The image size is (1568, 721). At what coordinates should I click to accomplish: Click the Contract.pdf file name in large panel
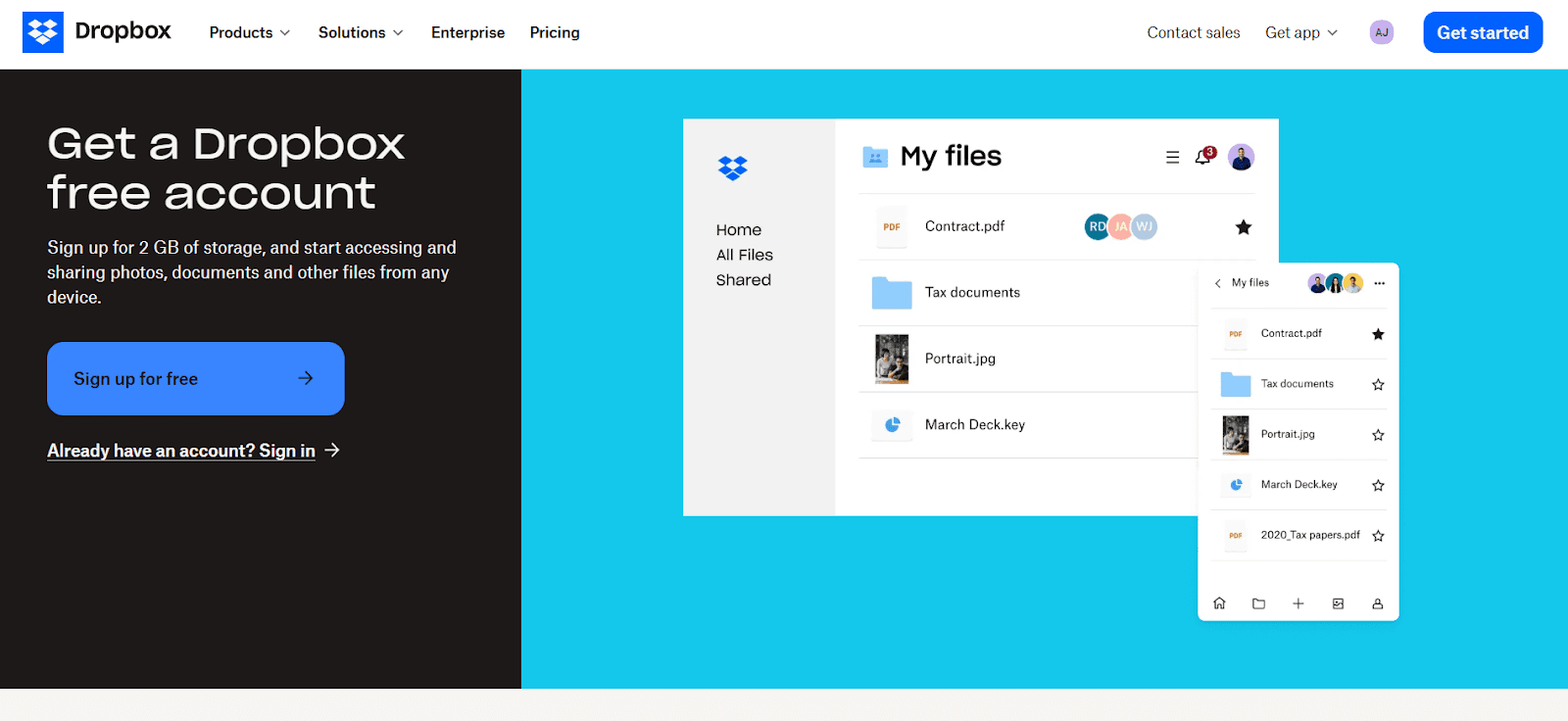(965, 226)
